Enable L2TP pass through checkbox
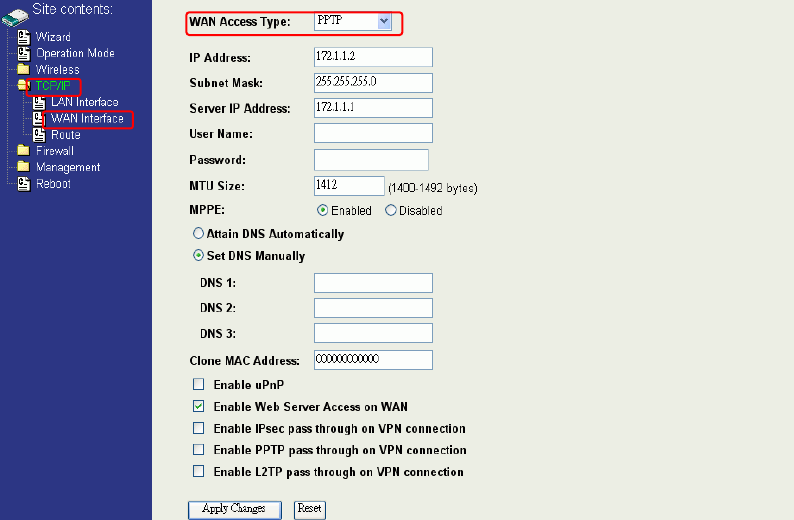This screenshot has height=520, width=794. coord(198,471)
